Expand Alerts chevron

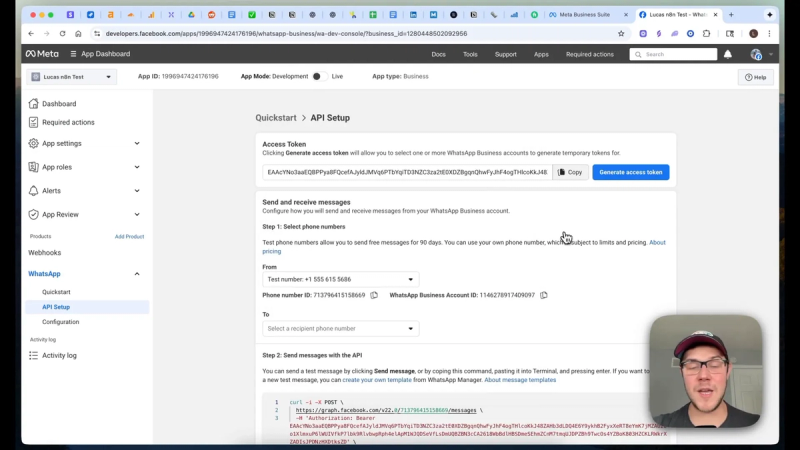point(137,191)
